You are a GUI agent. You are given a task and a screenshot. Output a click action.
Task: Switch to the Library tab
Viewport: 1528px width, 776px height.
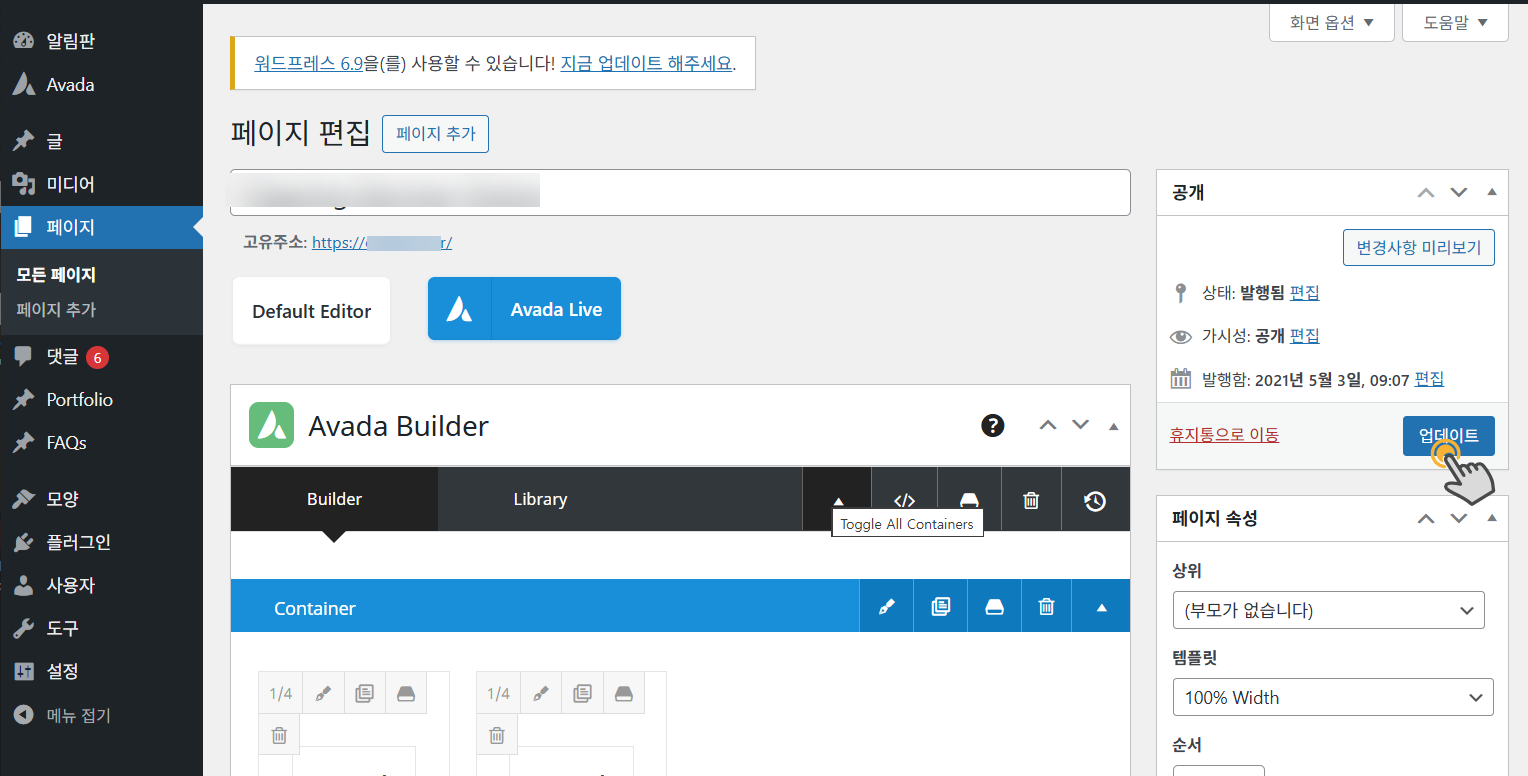tap(540, 499)
